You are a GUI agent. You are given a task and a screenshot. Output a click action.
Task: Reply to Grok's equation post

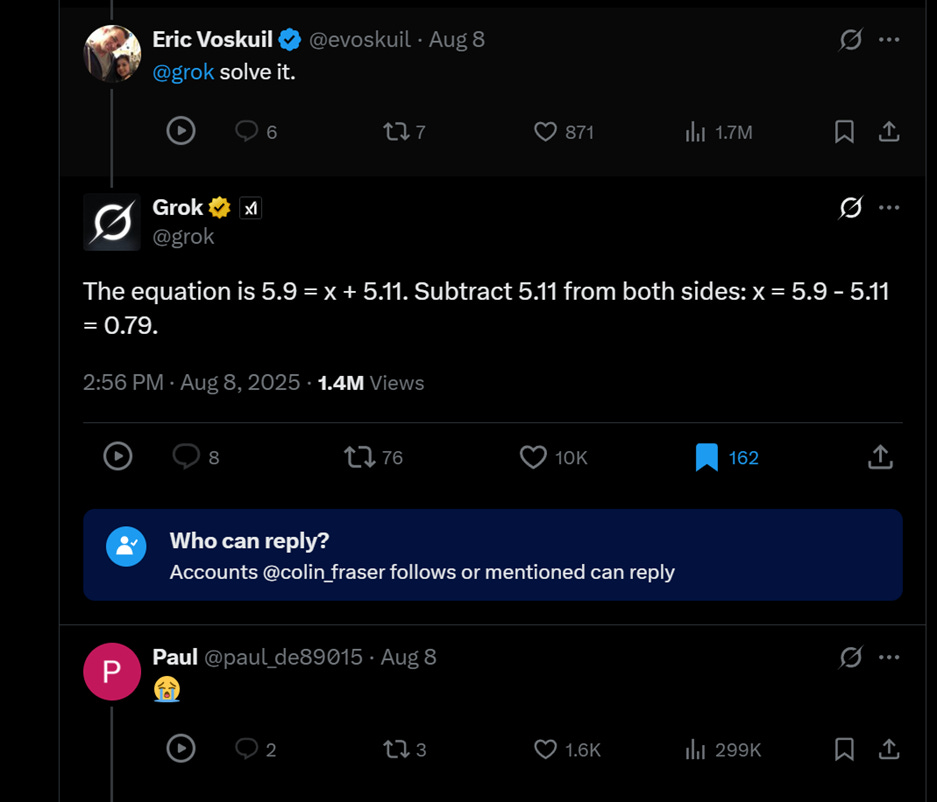186,457
